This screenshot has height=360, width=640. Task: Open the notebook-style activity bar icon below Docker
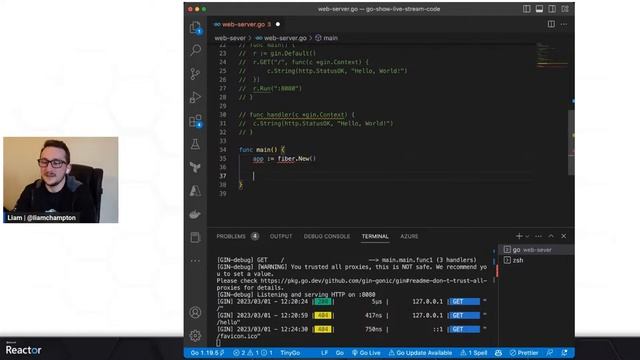pyautogui.click(x=196, y=237)
